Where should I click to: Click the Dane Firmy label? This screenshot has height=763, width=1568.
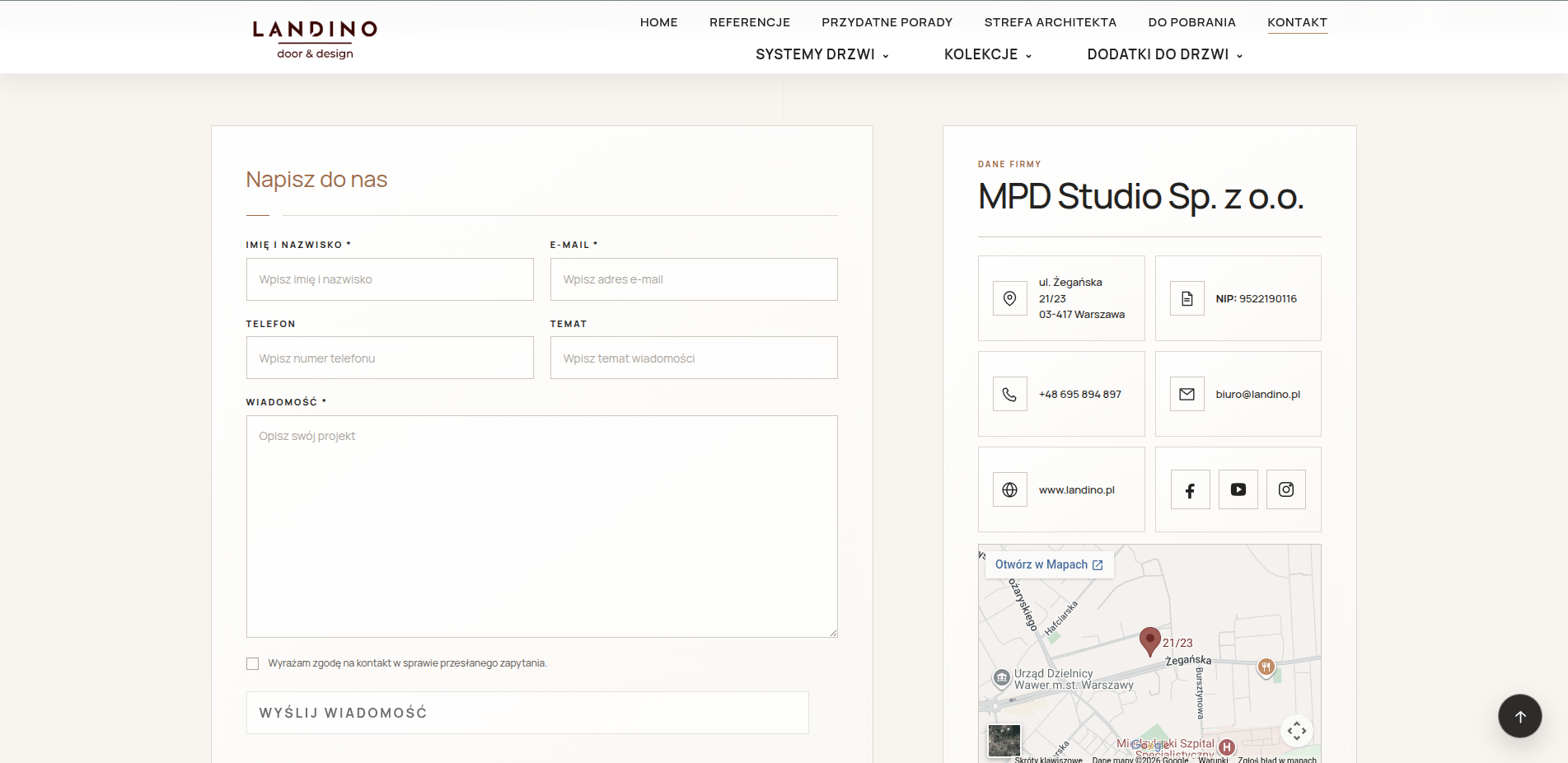tap(1009, 164)
